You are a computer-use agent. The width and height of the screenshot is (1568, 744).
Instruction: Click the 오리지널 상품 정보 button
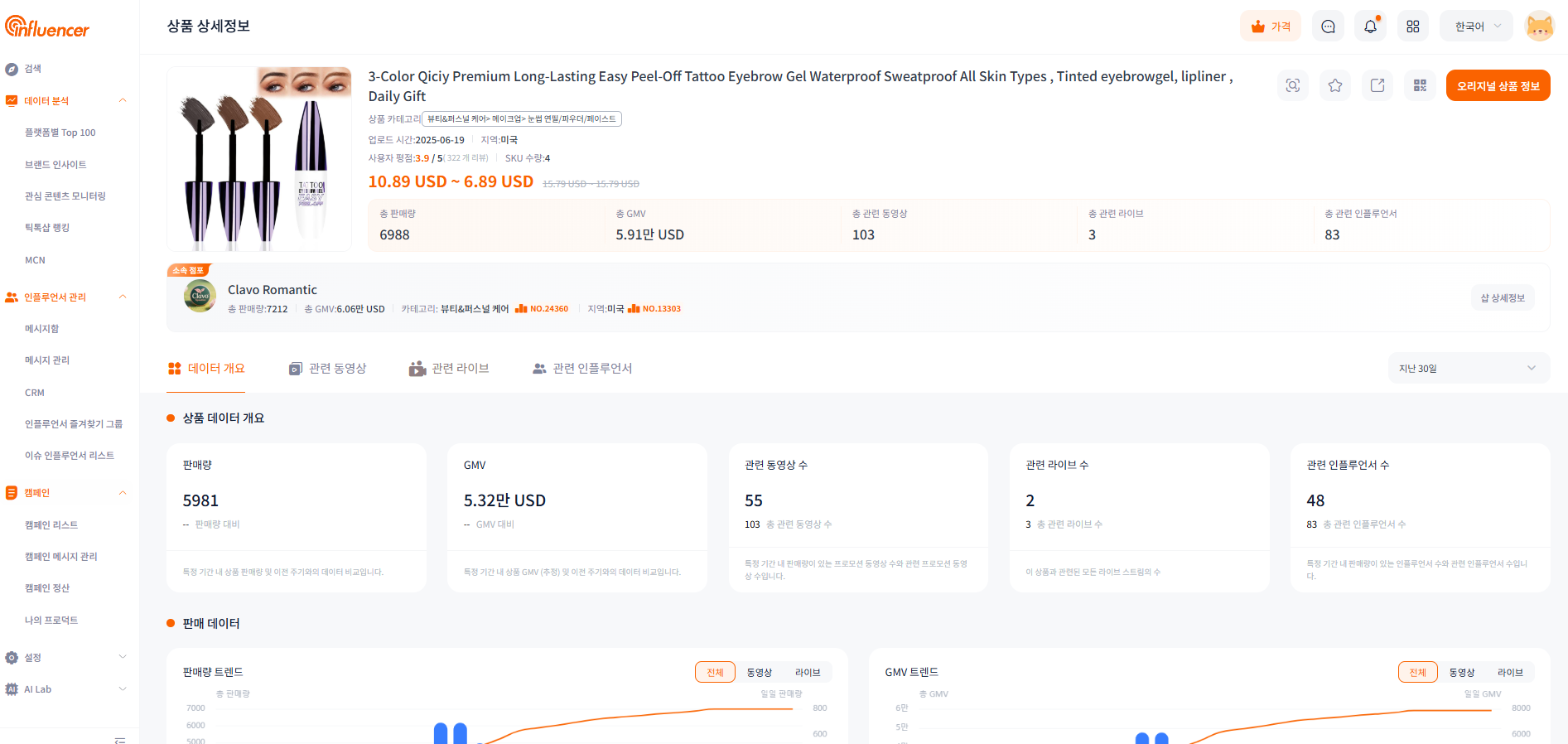click(1498, 86)
